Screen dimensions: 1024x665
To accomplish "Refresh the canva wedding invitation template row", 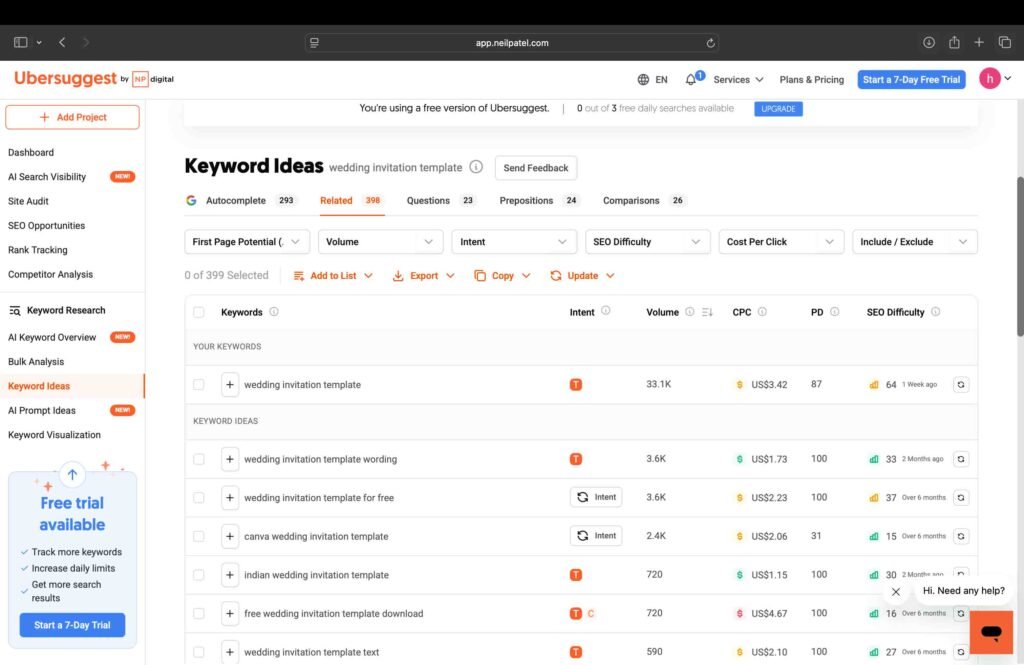I will (x=960, y=536).
